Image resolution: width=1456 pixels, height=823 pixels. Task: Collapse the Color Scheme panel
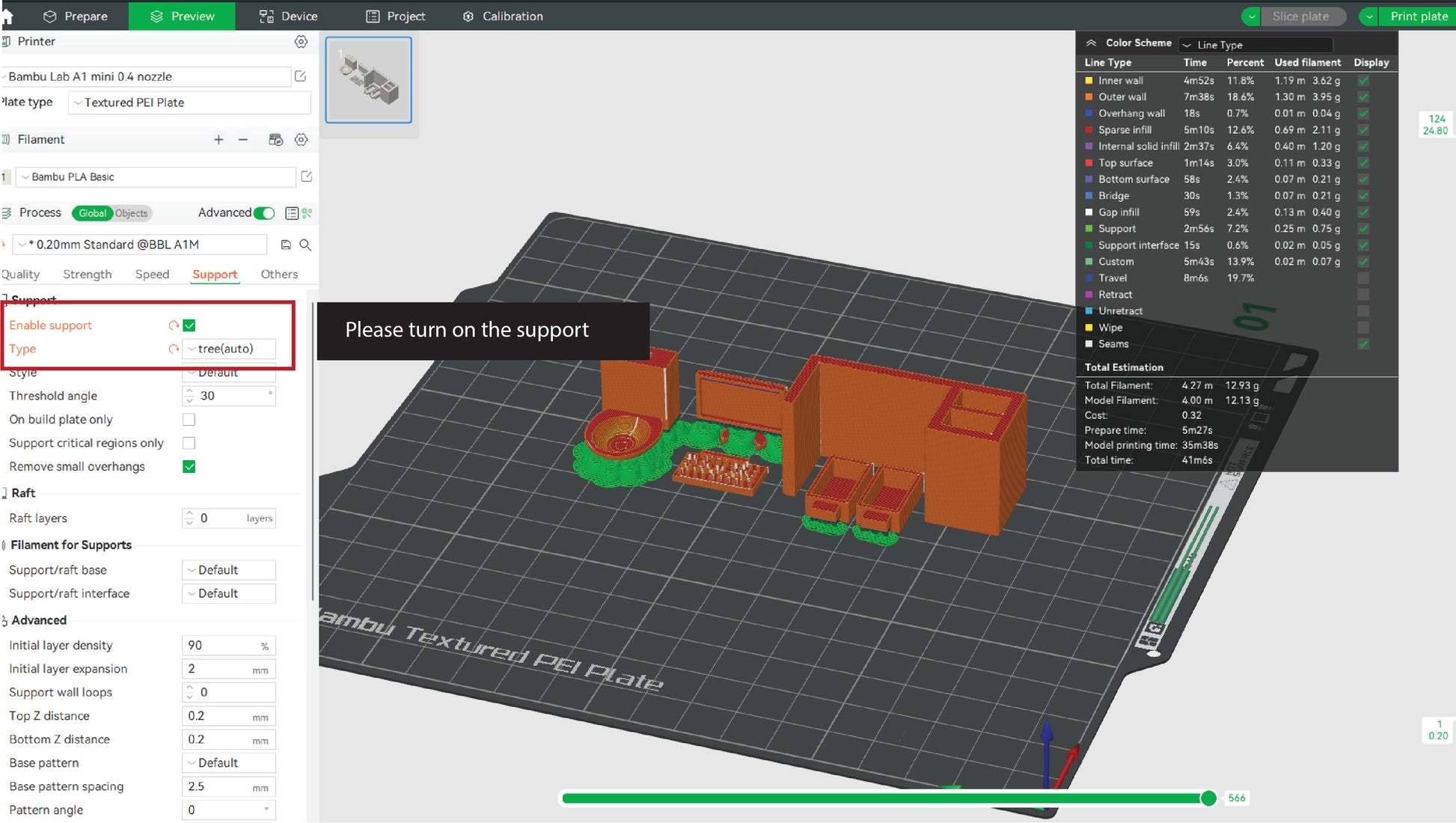(1091, 43)
